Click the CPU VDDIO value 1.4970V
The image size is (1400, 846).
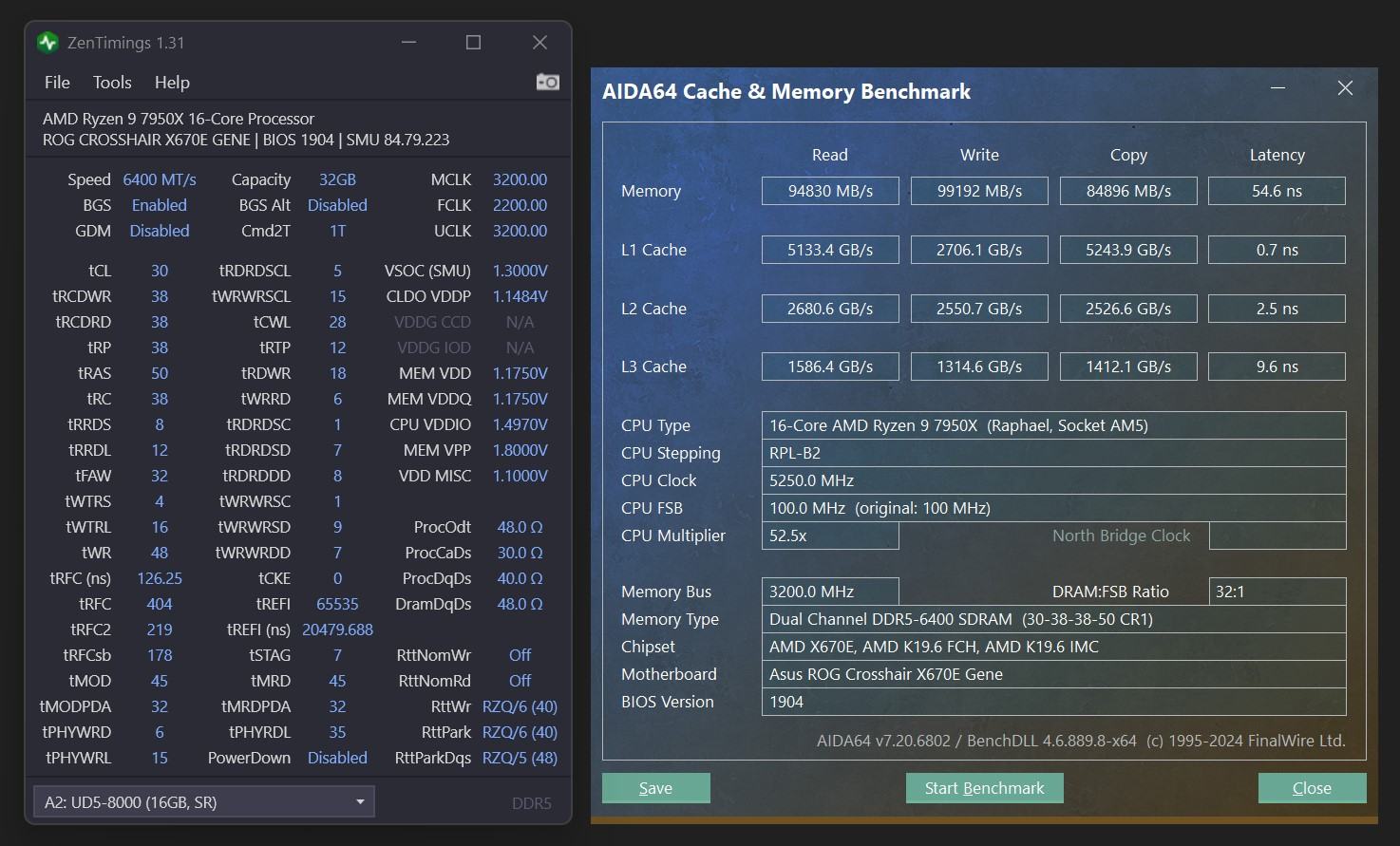coord(520,424)
